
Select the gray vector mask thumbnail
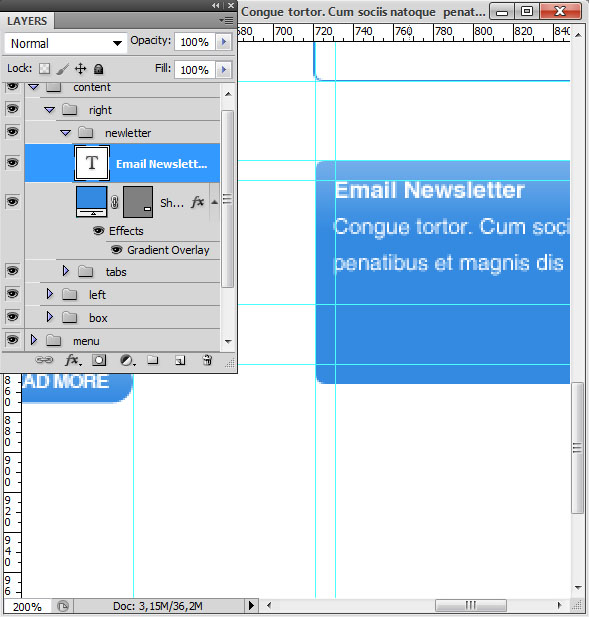(x=138, y=202)
